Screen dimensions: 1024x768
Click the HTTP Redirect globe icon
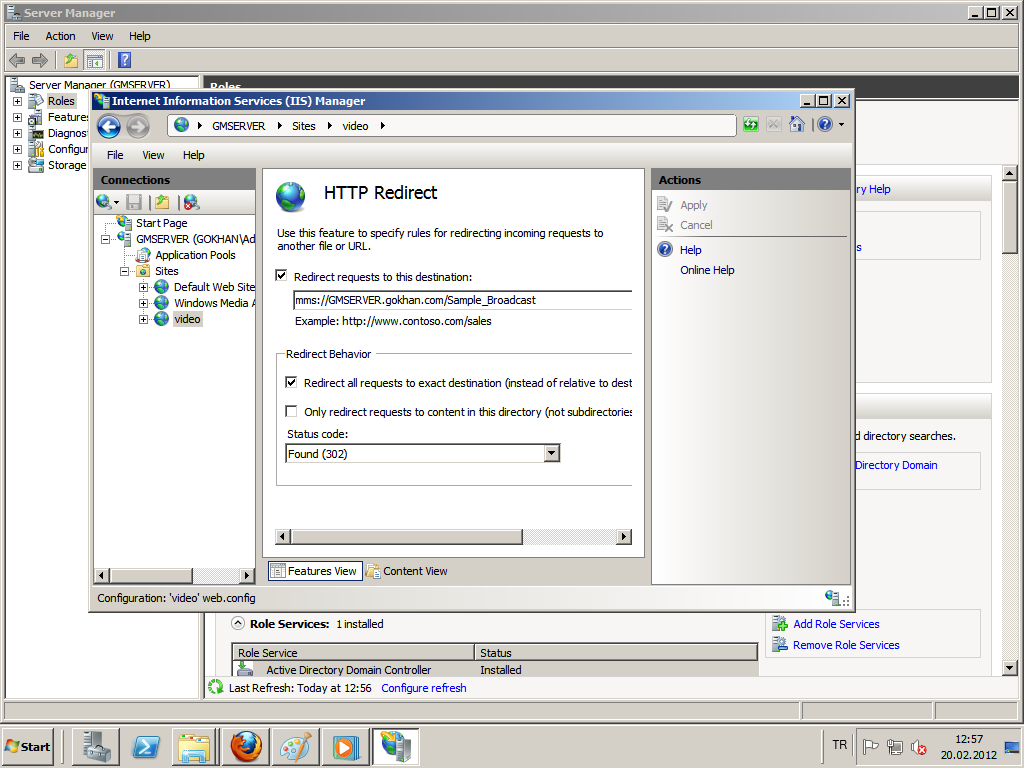pyautogui.click(x=291, y=197)
